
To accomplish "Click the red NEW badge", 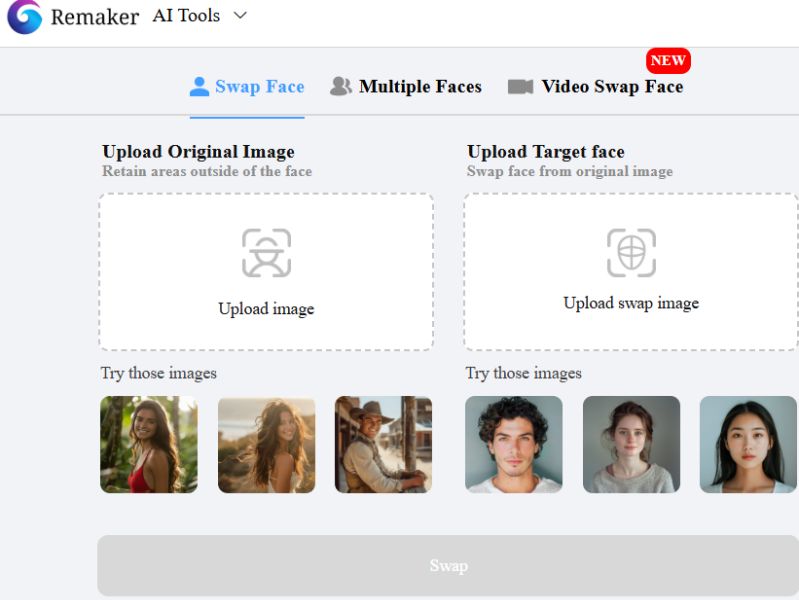I will (x=668, y=60).
